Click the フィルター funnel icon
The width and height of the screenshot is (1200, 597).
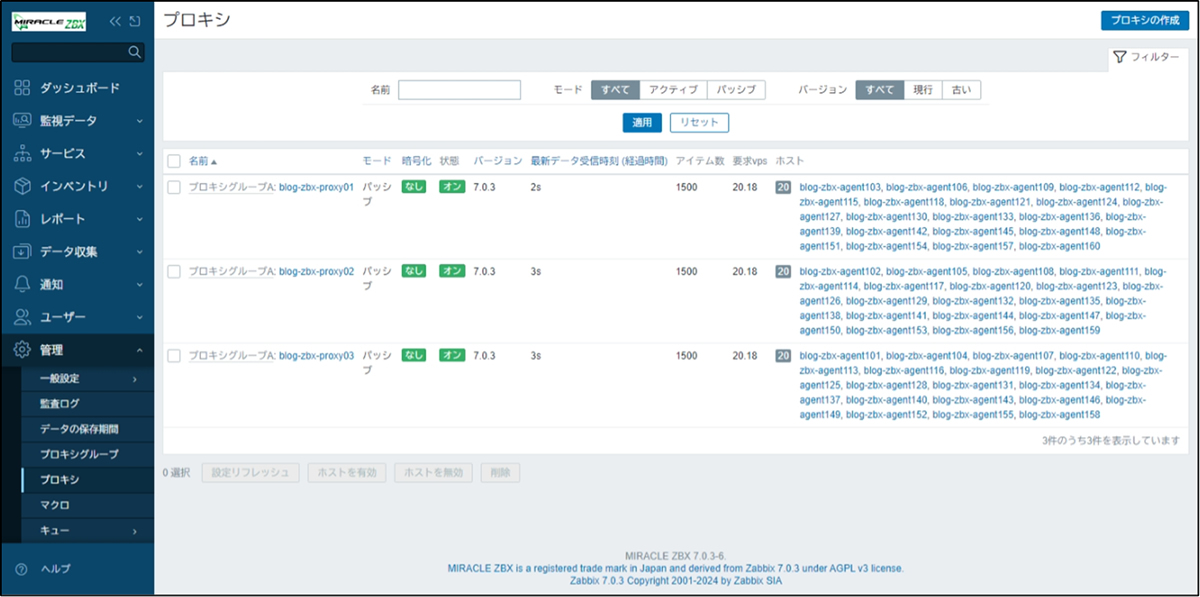point(1120,58)
